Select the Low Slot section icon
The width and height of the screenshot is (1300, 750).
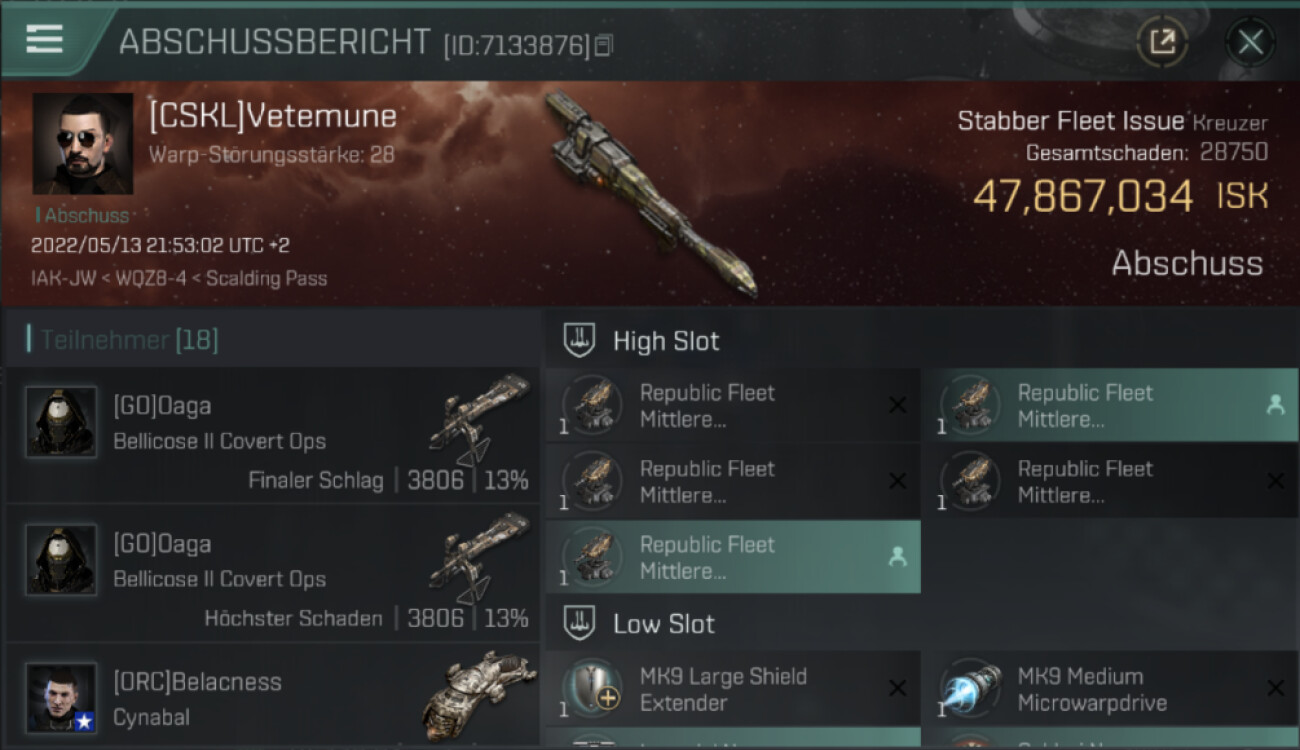click(580, 624)
